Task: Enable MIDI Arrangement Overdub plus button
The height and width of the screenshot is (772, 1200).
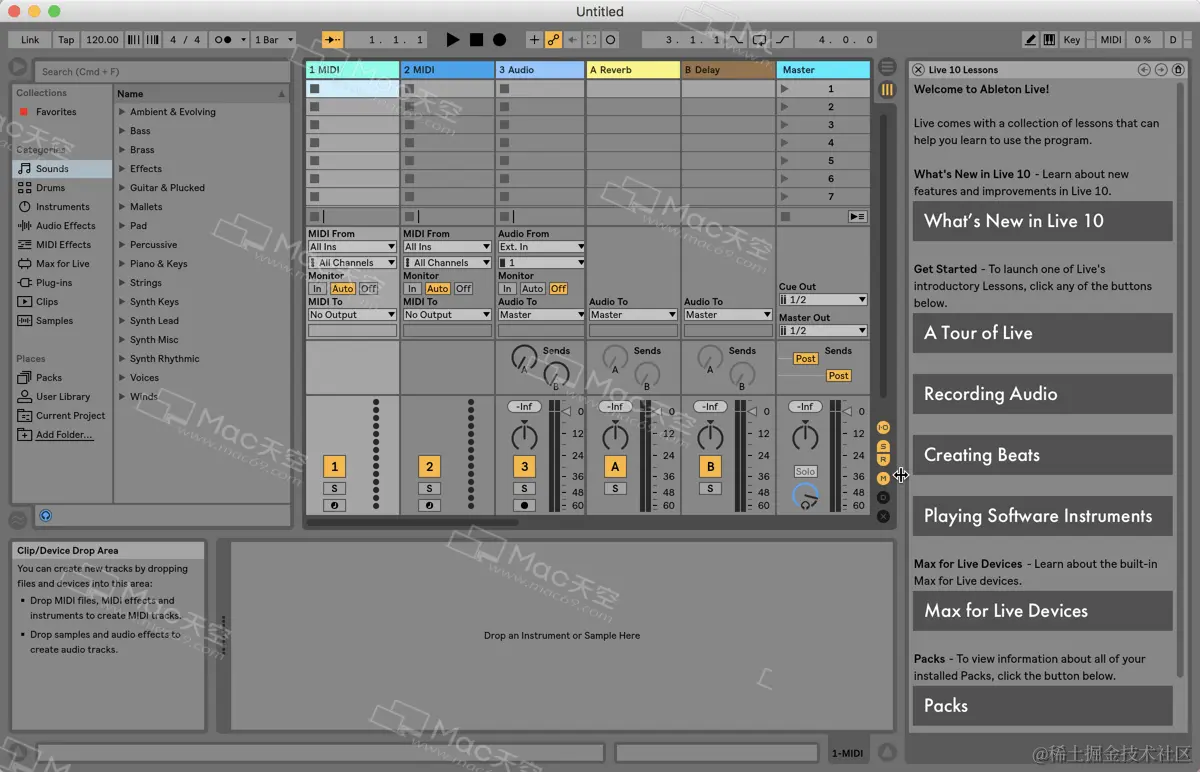Action: (x=534, y=40)
